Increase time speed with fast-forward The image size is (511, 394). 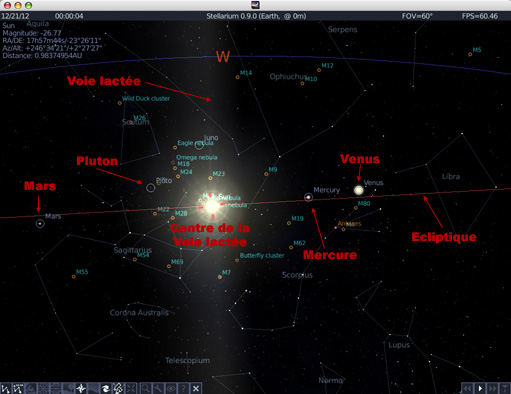[492, 388]
